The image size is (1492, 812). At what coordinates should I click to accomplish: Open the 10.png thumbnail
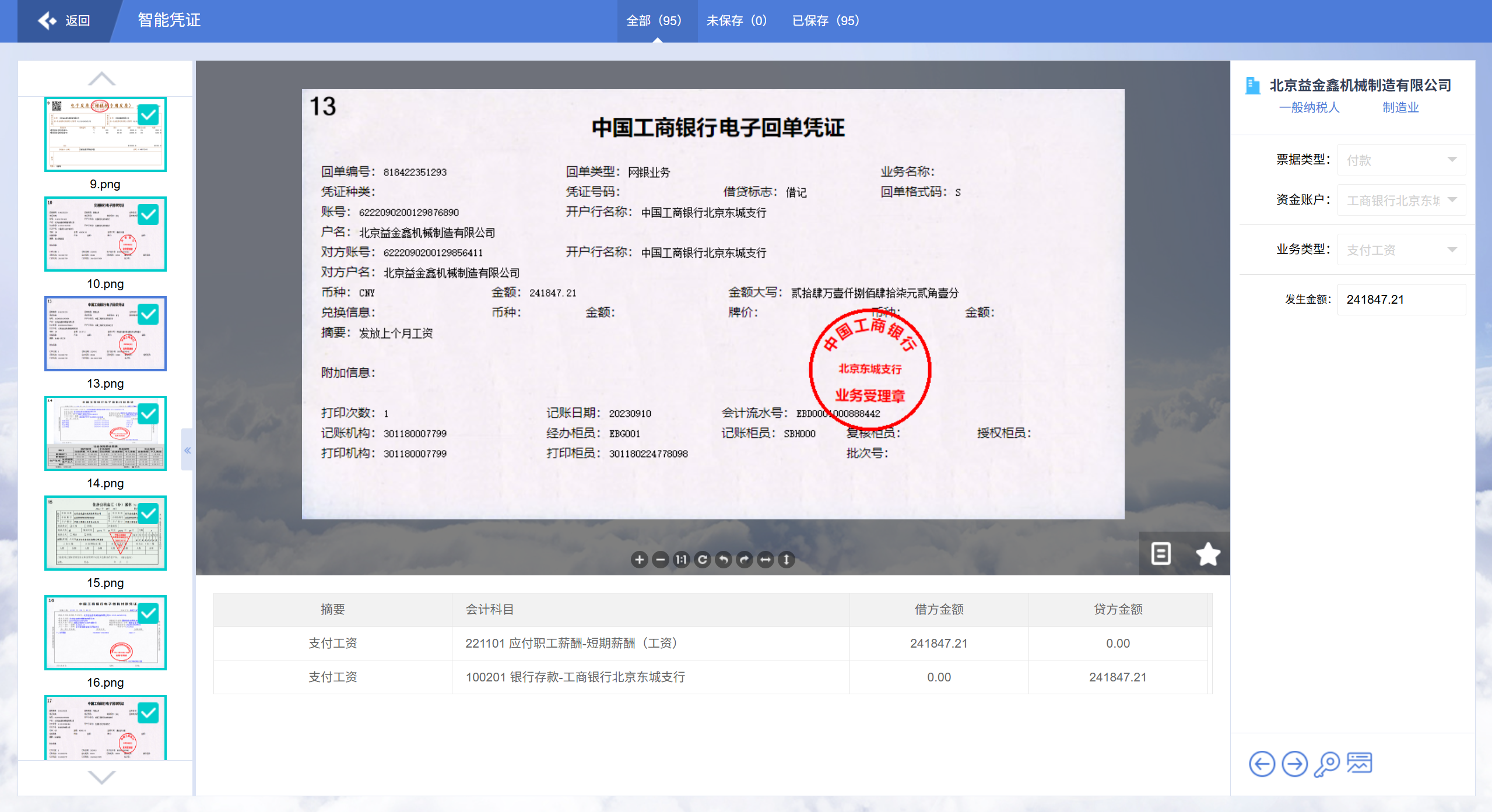106,234
